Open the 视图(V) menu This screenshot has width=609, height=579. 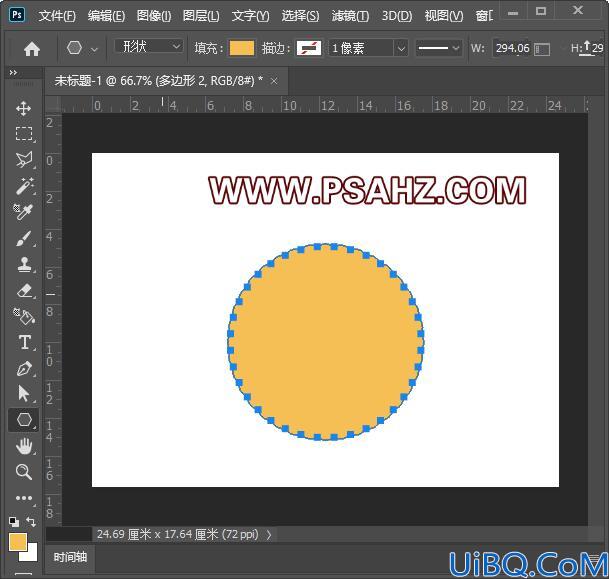(444, 16)
